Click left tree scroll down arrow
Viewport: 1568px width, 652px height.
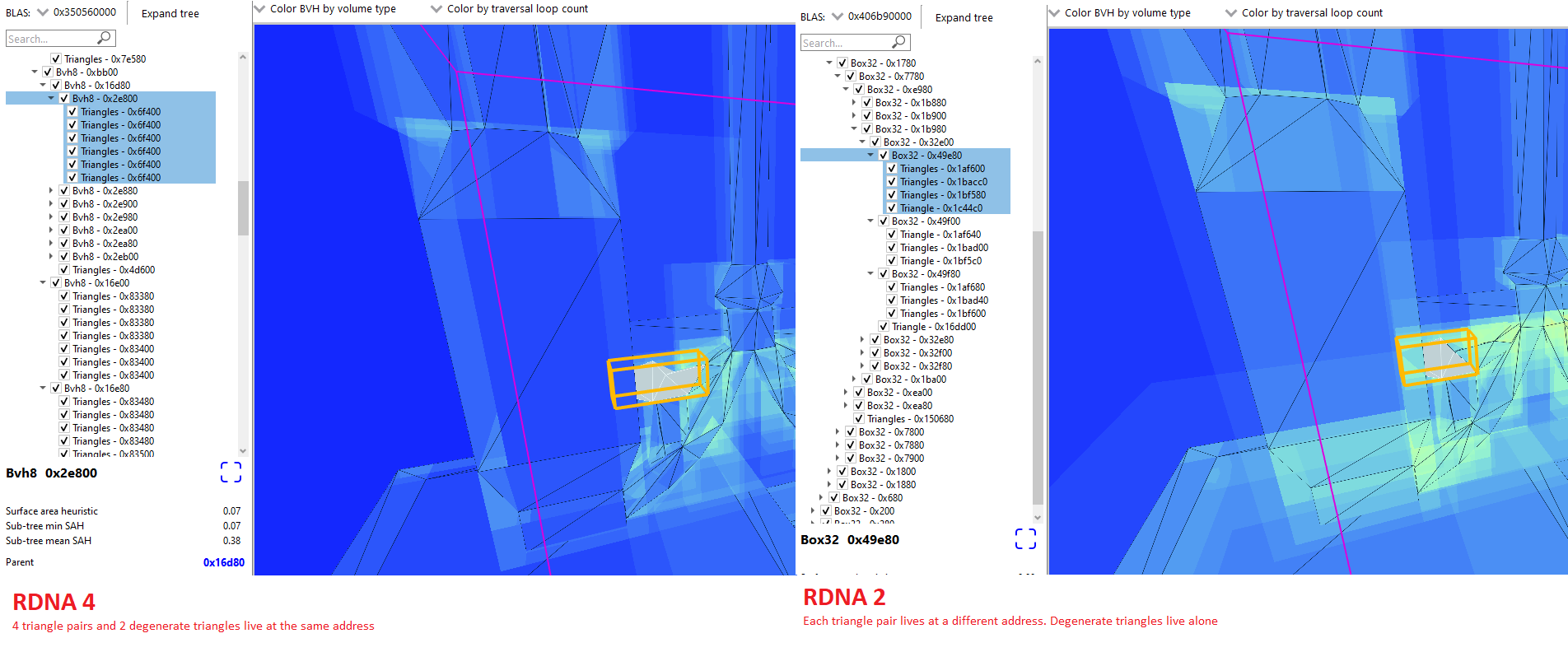coord(243,450)
